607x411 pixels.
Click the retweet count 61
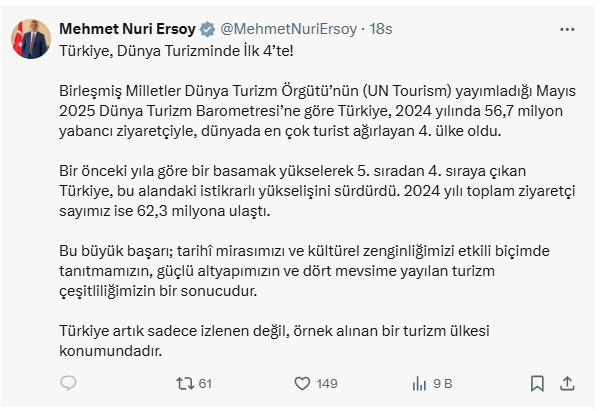tap(207, 382)
